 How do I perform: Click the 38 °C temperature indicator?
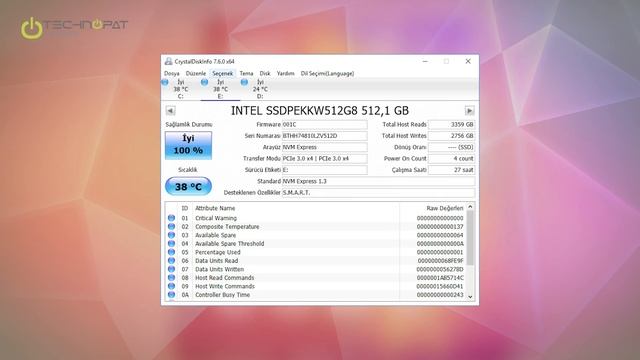(188, 187)
